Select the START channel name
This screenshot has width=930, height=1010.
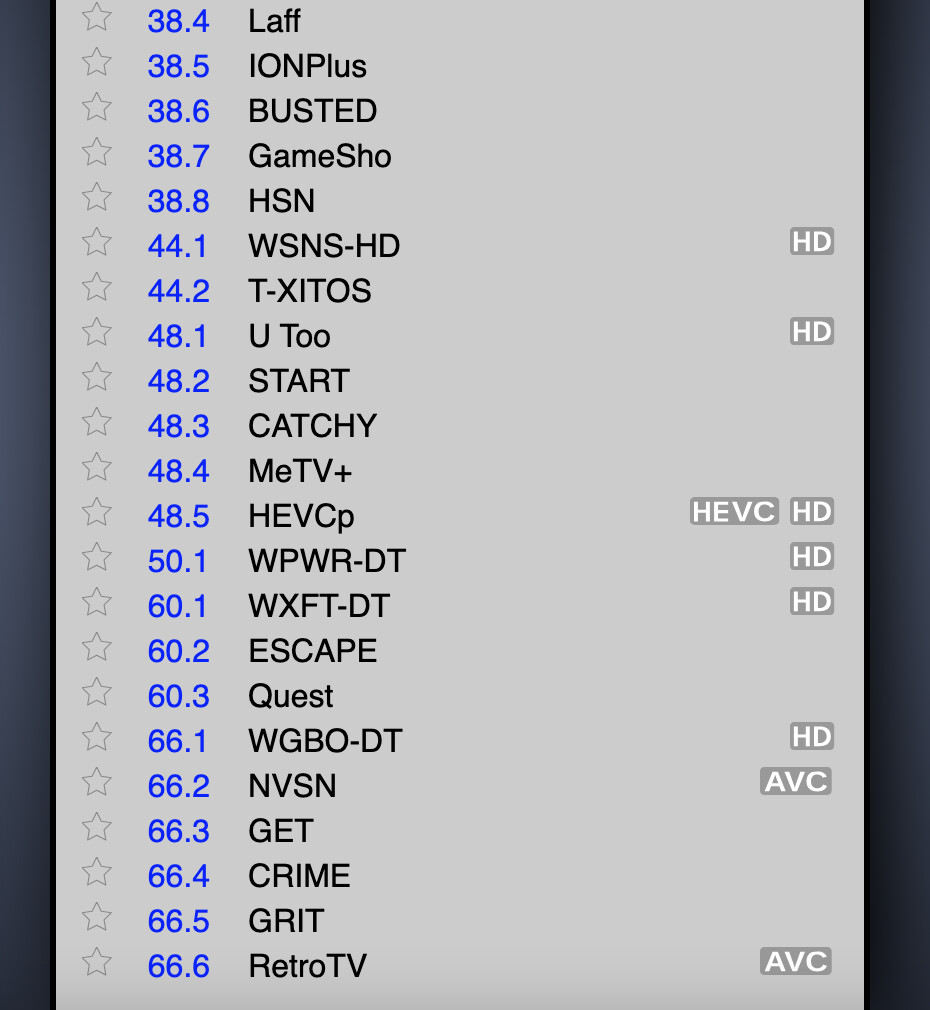pyautogui.click(x=299, y=381)
